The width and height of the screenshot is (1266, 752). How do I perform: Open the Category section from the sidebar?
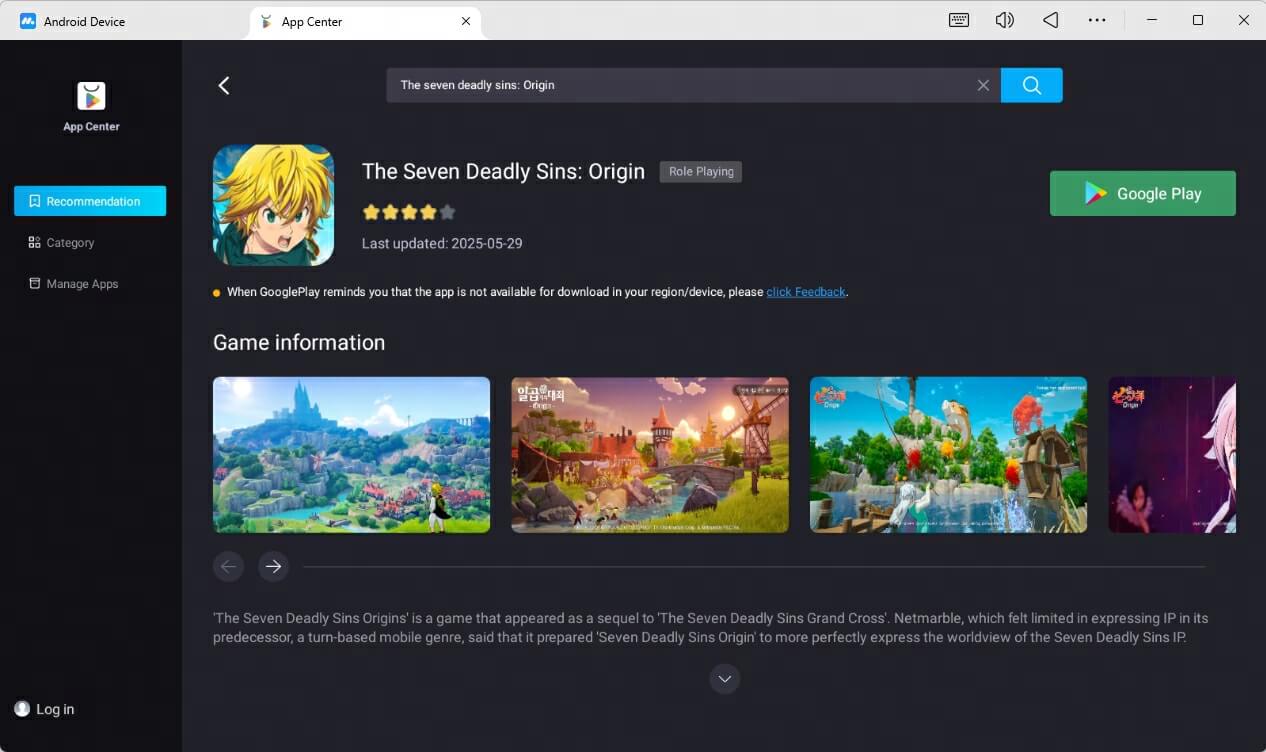tap(71, 242)
